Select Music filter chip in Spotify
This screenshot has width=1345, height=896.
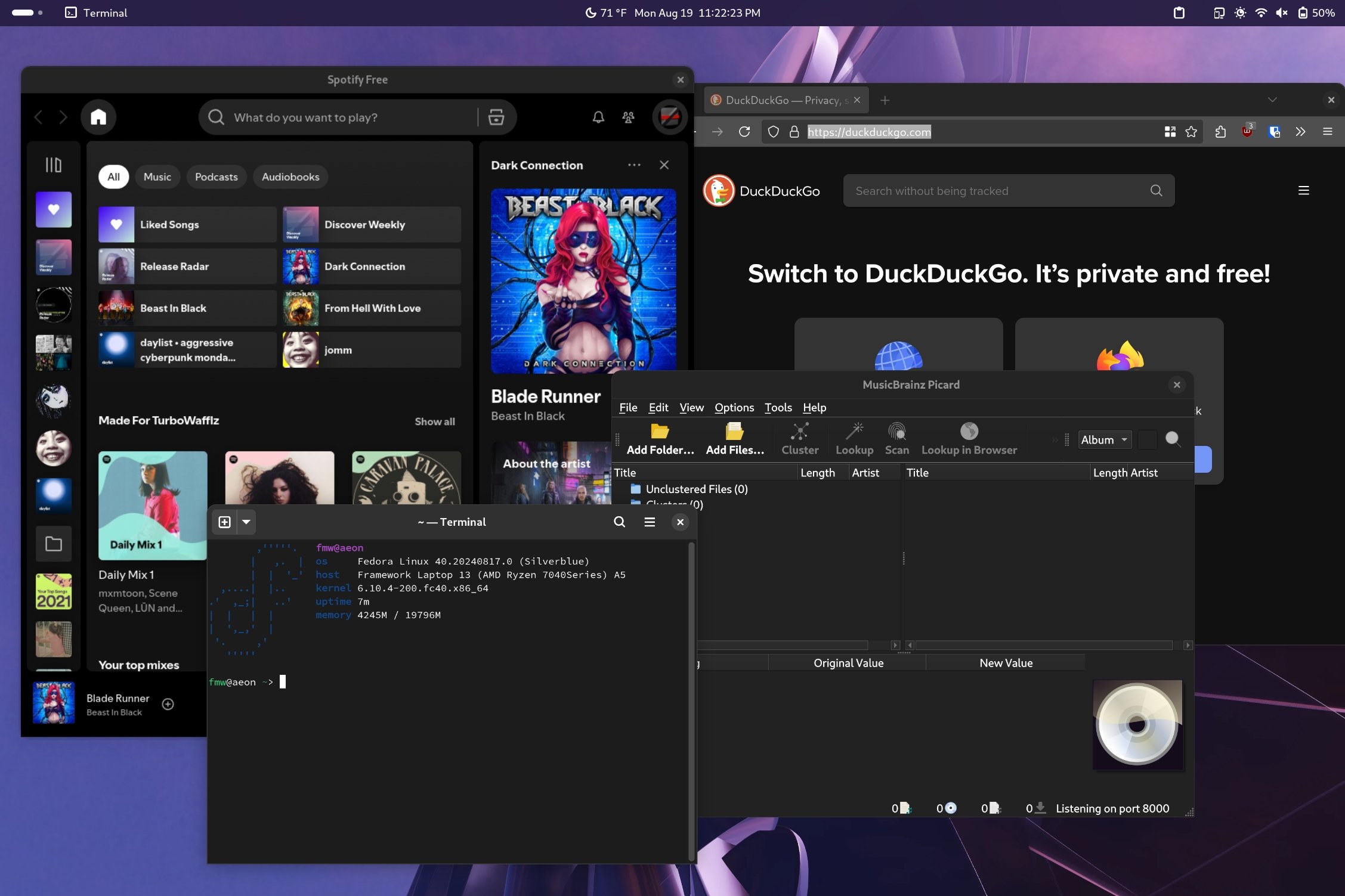point(157,177)
